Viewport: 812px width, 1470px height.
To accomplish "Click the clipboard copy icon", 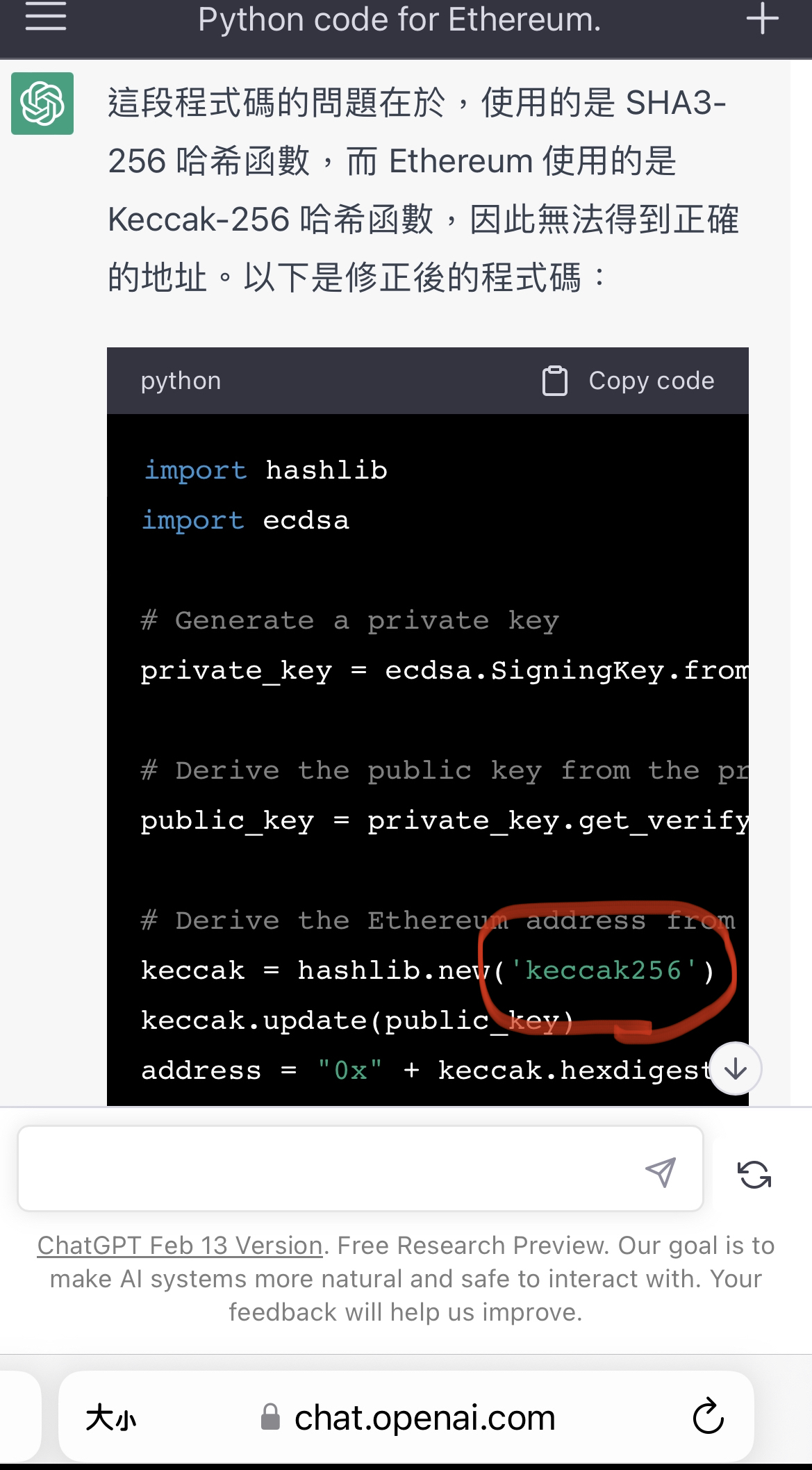I will click(554, 381).
